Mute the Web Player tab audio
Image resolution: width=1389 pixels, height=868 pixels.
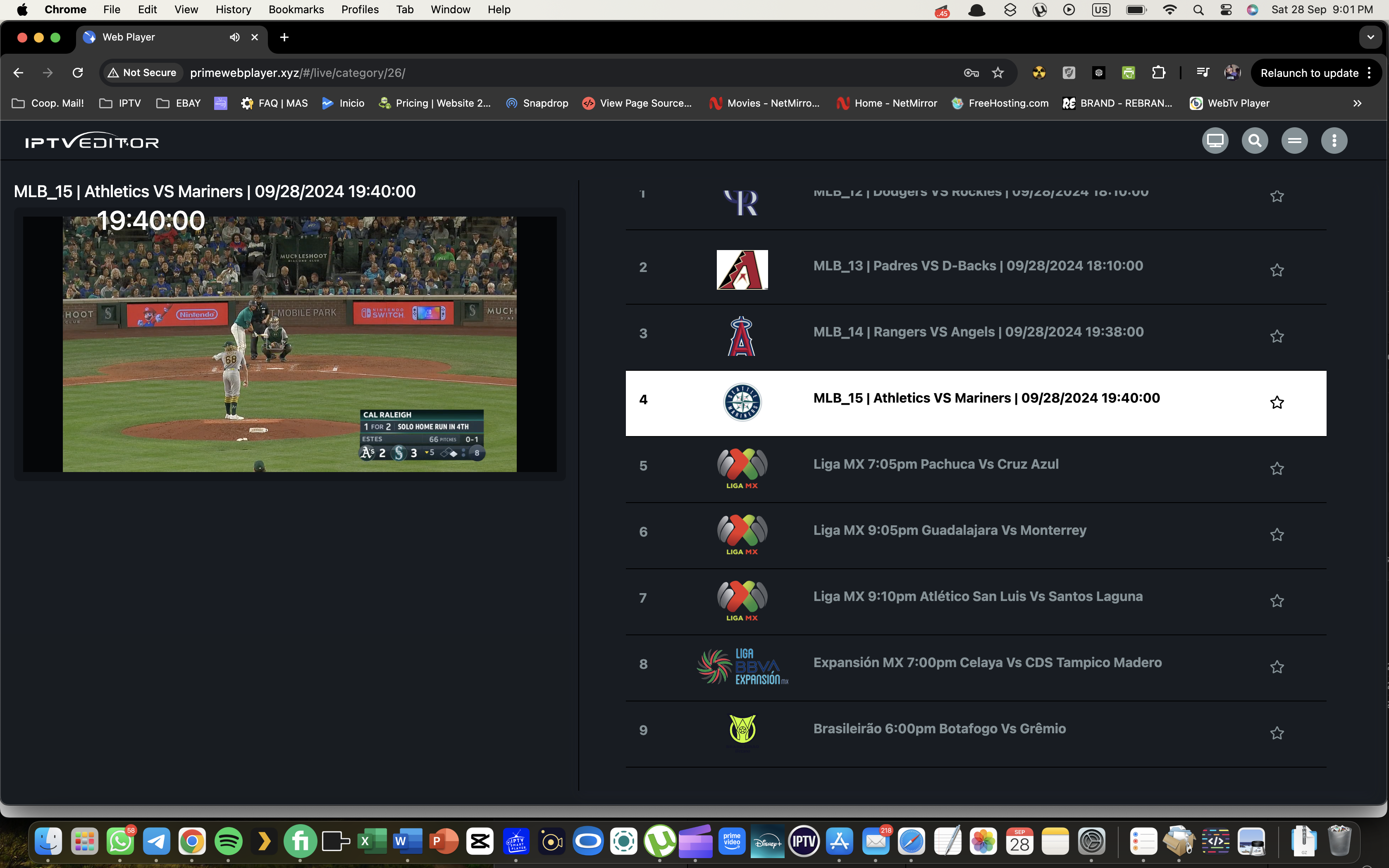coord(234,37)
